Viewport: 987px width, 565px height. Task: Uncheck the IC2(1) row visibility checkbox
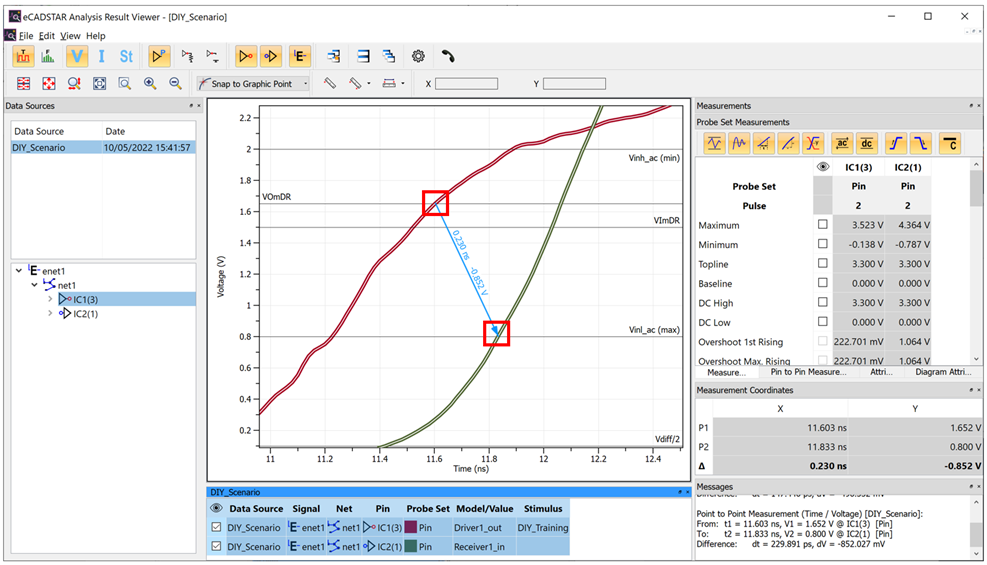point(216,546)
